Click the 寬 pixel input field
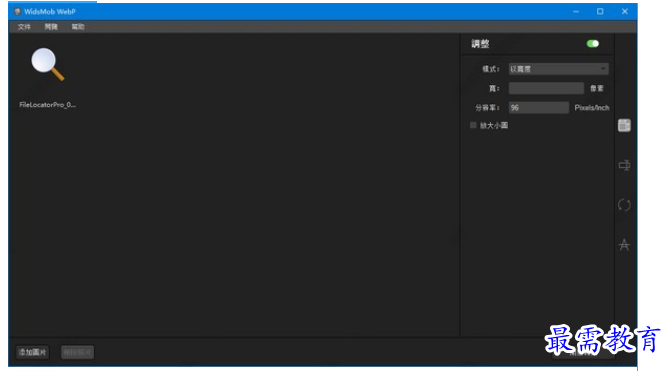The width and height of the screenshot is (669, 371). [546, 88]
